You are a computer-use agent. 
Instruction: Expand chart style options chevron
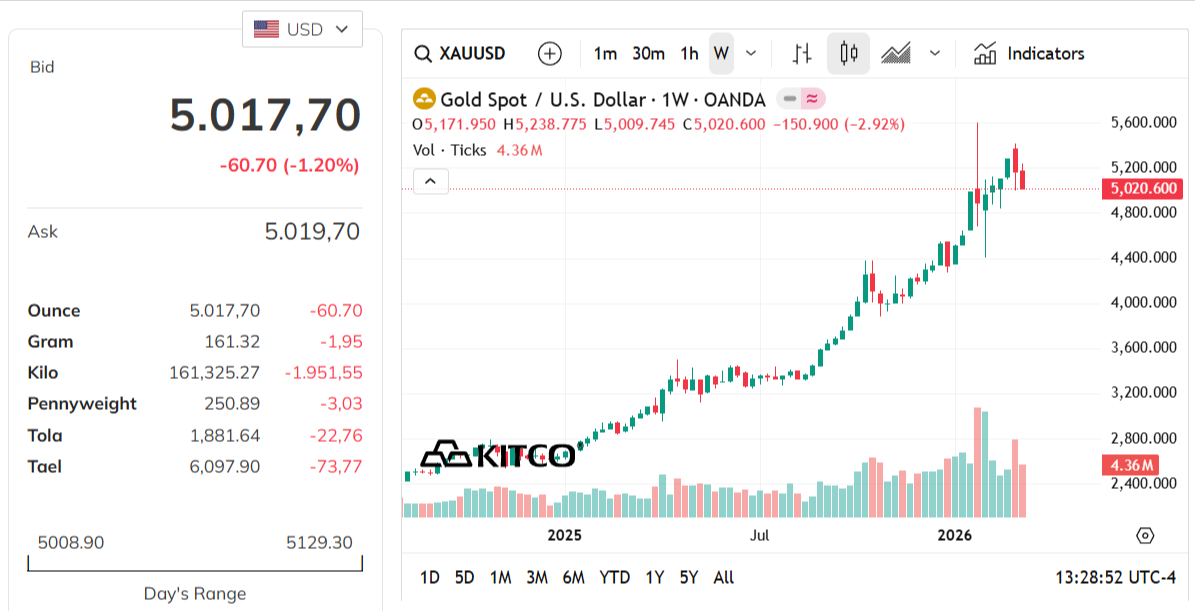click(935, 54)
